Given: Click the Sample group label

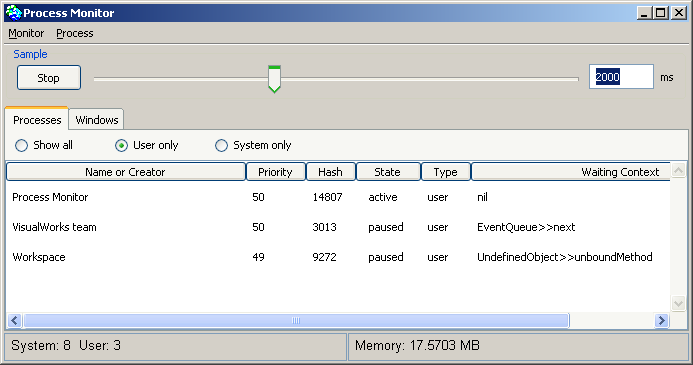Looking at the screenshot, I should click(30, 54).
